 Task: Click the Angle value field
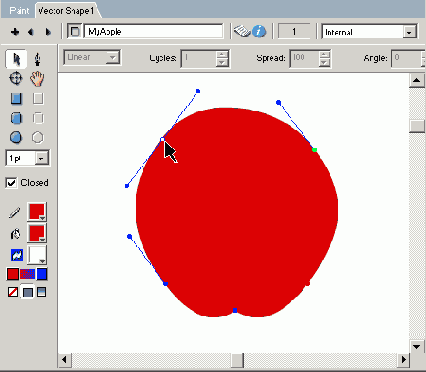point(407,58)
